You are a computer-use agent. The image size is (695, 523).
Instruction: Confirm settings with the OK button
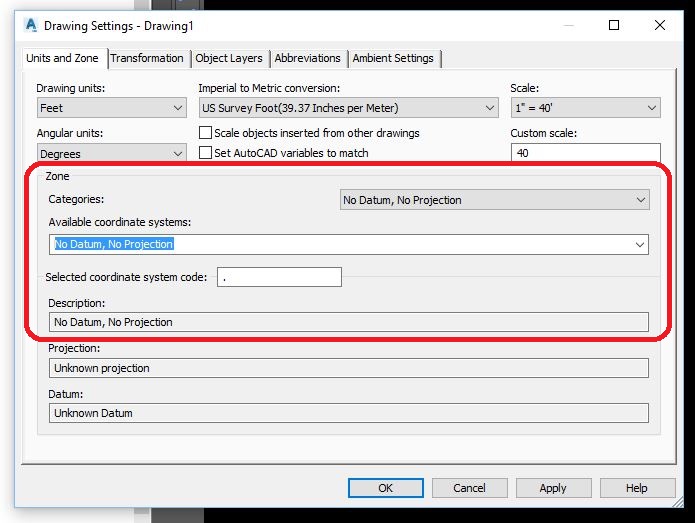tap(386, 488)
